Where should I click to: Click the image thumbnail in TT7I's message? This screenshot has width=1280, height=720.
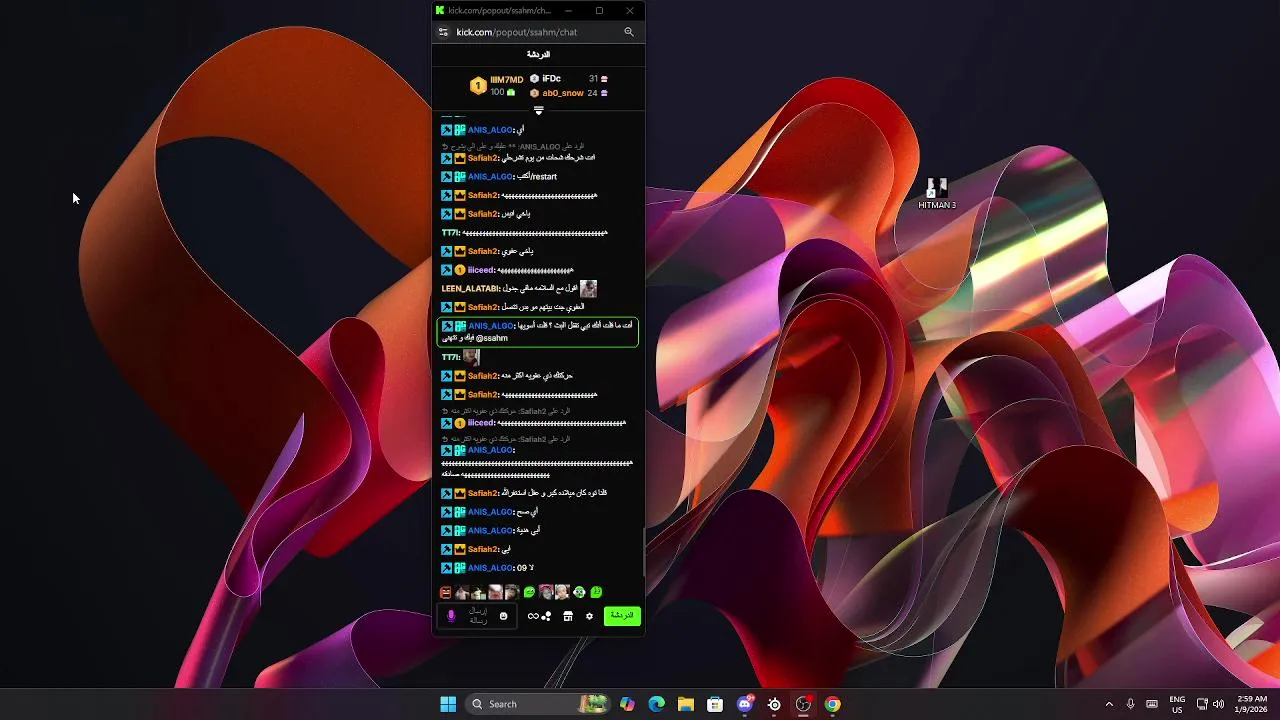(x=471, y=357)
